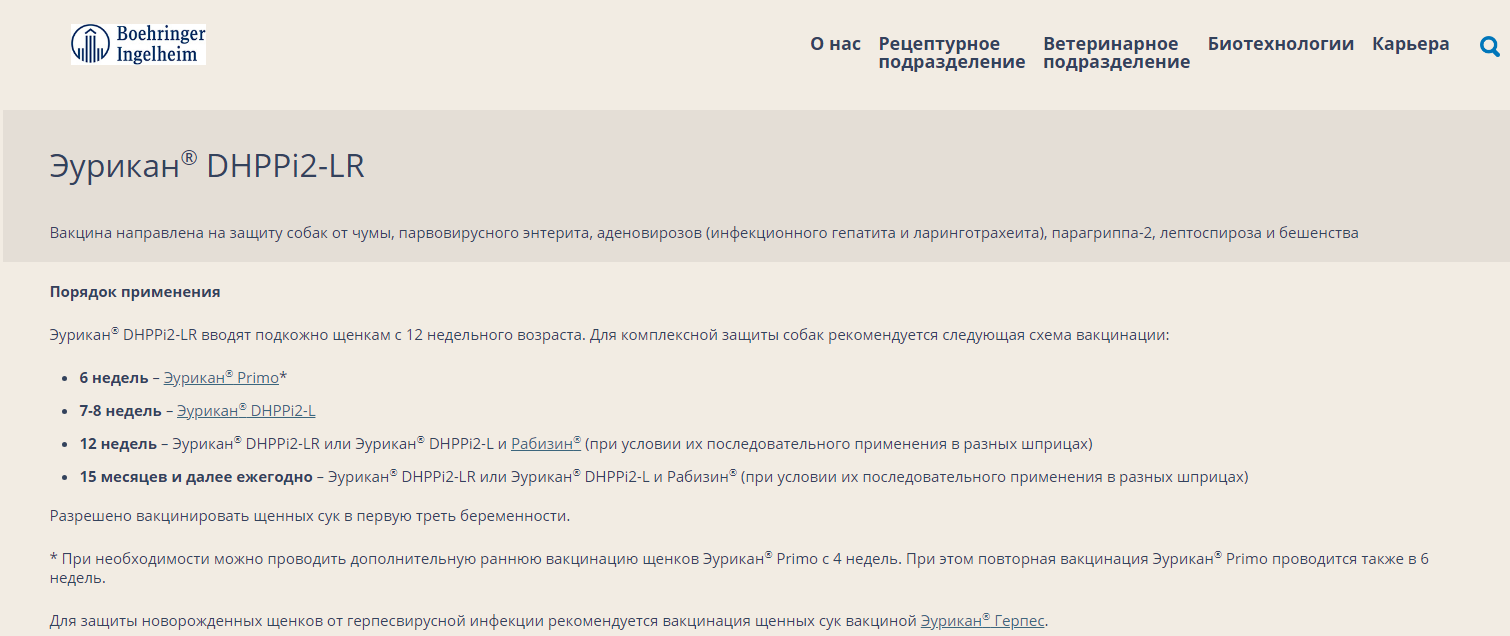Click the Разрешено вакцинировать щенных сук sentence
The height and width of the screenshot is (636, 1510).
[x=310, y=516]
